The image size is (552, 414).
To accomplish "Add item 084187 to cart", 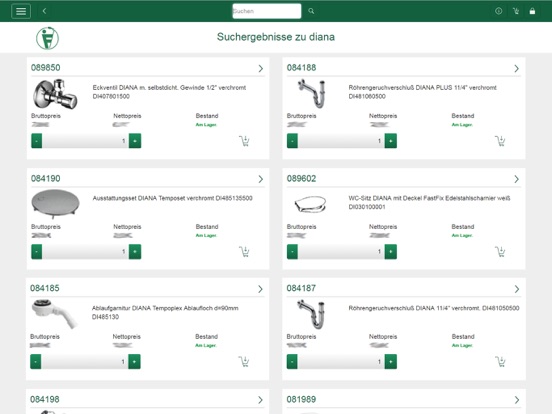I will point(500,362).
